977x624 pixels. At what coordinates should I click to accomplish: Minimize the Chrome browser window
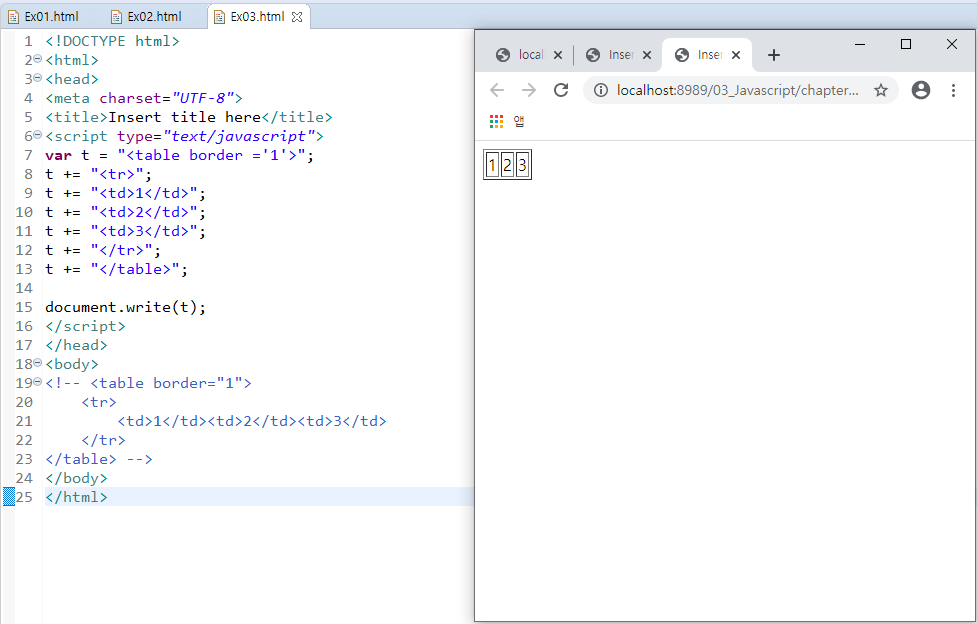pyautogui.click(x=860, y=44)
